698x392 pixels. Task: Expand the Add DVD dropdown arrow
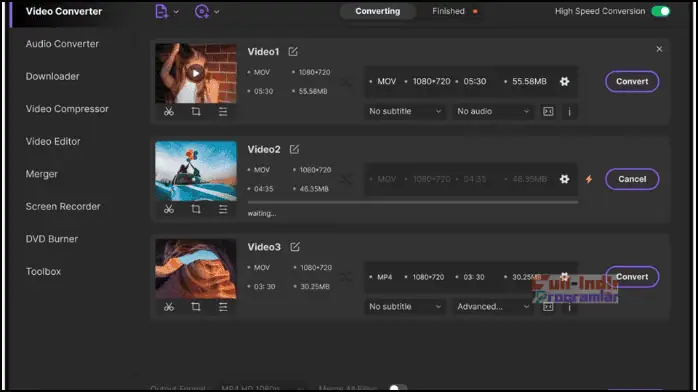click(217, 12)
